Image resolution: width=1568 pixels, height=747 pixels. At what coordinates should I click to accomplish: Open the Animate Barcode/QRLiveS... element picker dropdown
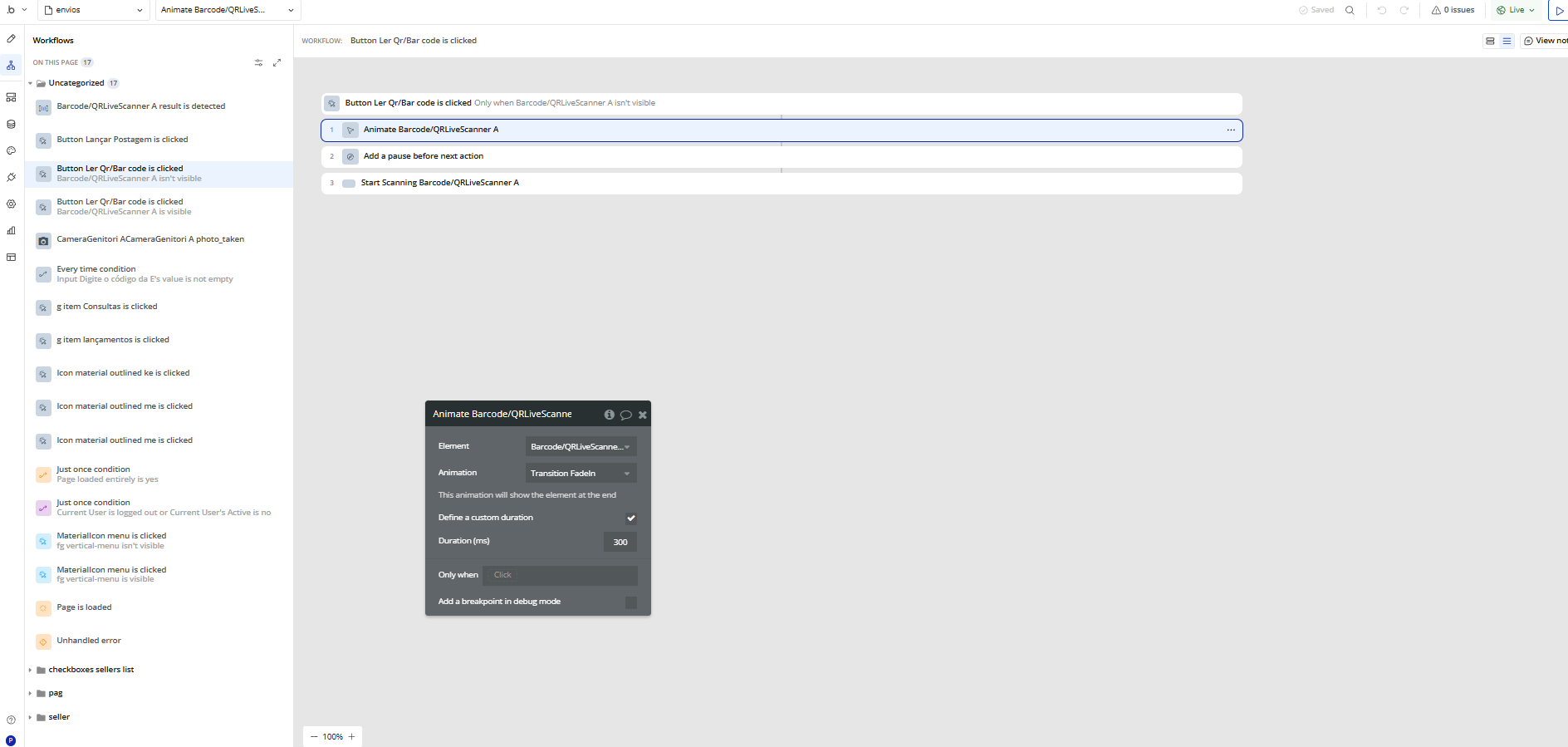point(228,10)
